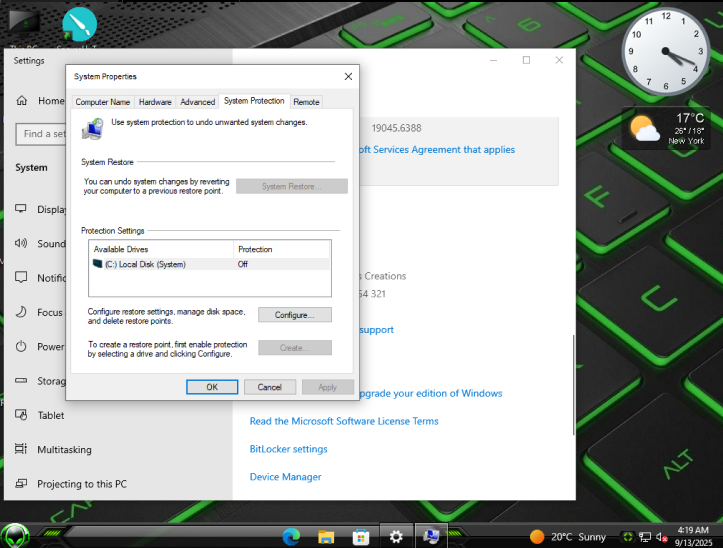The width and height of the screenshot is (723, 548).
Task: Select the Remote tab
Action: click(x=306, y=102)
